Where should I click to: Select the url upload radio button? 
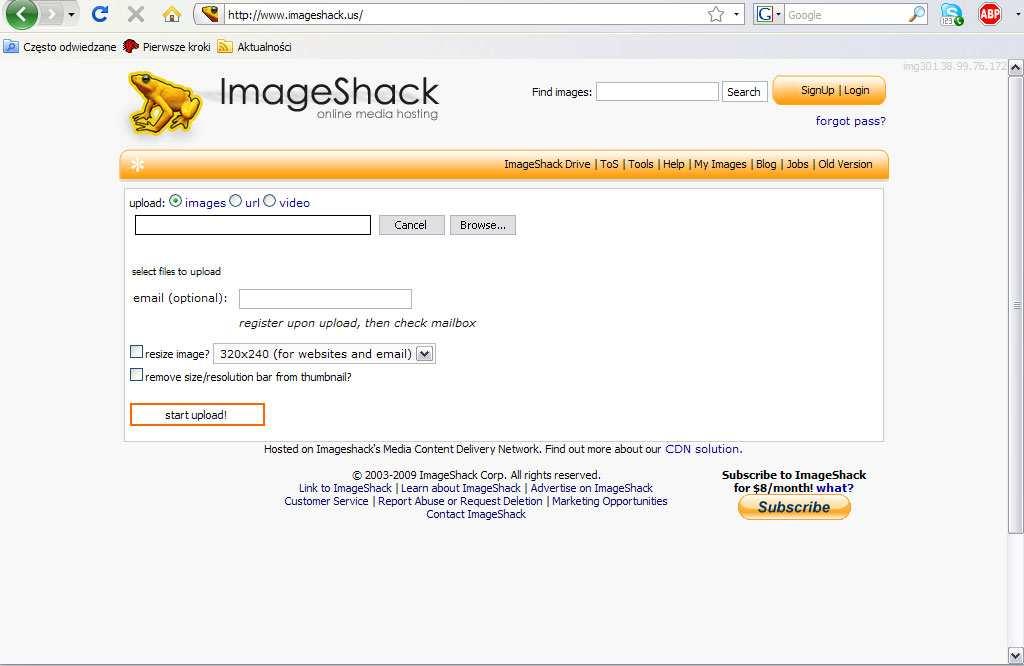(236, 201)
